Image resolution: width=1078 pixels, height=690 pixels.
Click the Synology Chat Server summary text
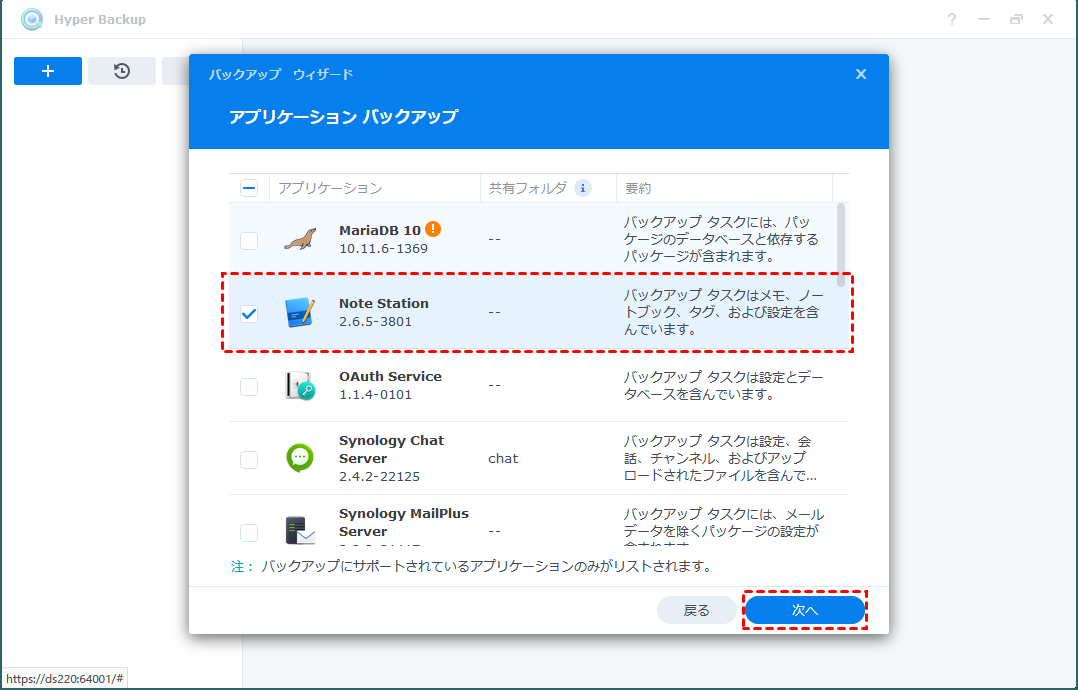[720, 458]
